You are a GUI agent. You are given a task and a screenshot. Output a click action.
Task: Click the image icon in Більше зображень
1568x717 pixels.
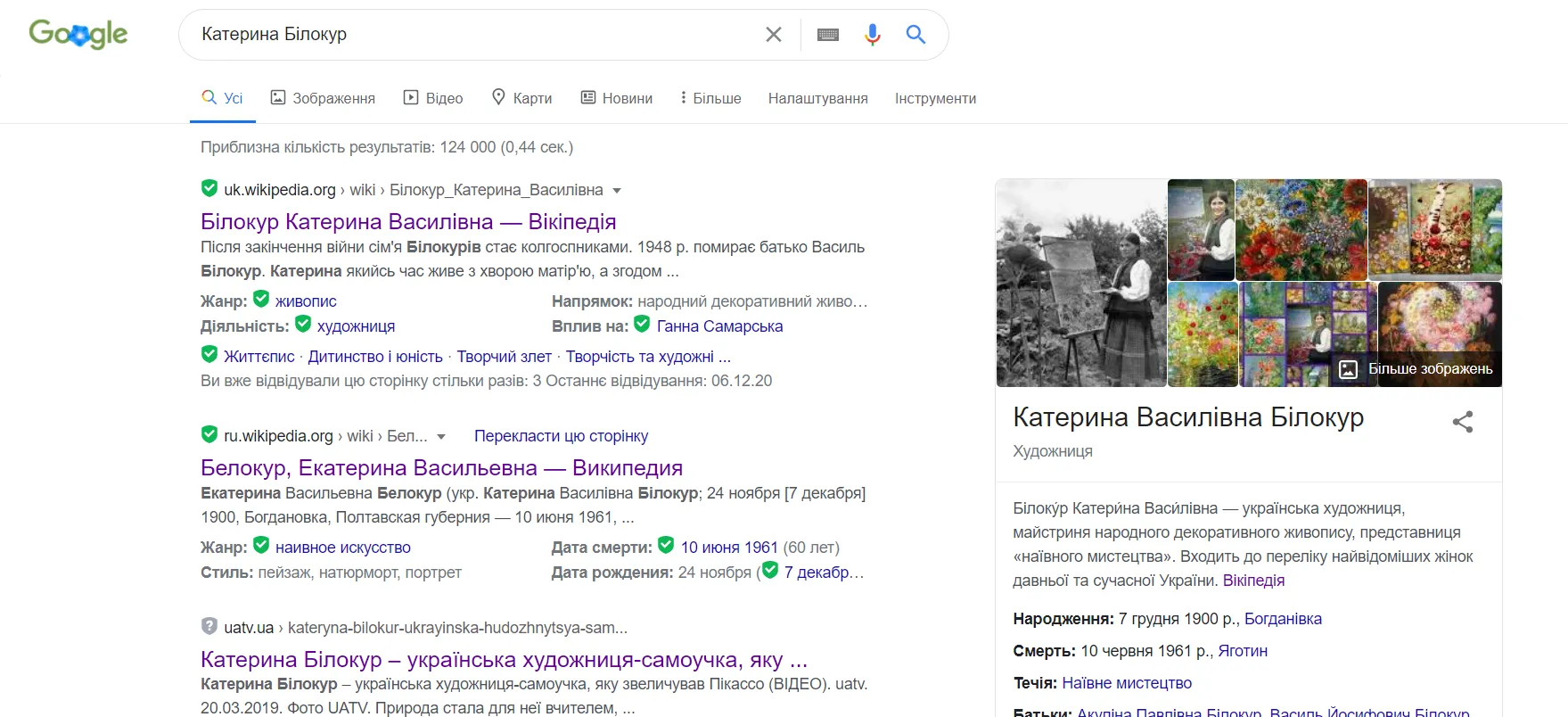pos(1349,369)
